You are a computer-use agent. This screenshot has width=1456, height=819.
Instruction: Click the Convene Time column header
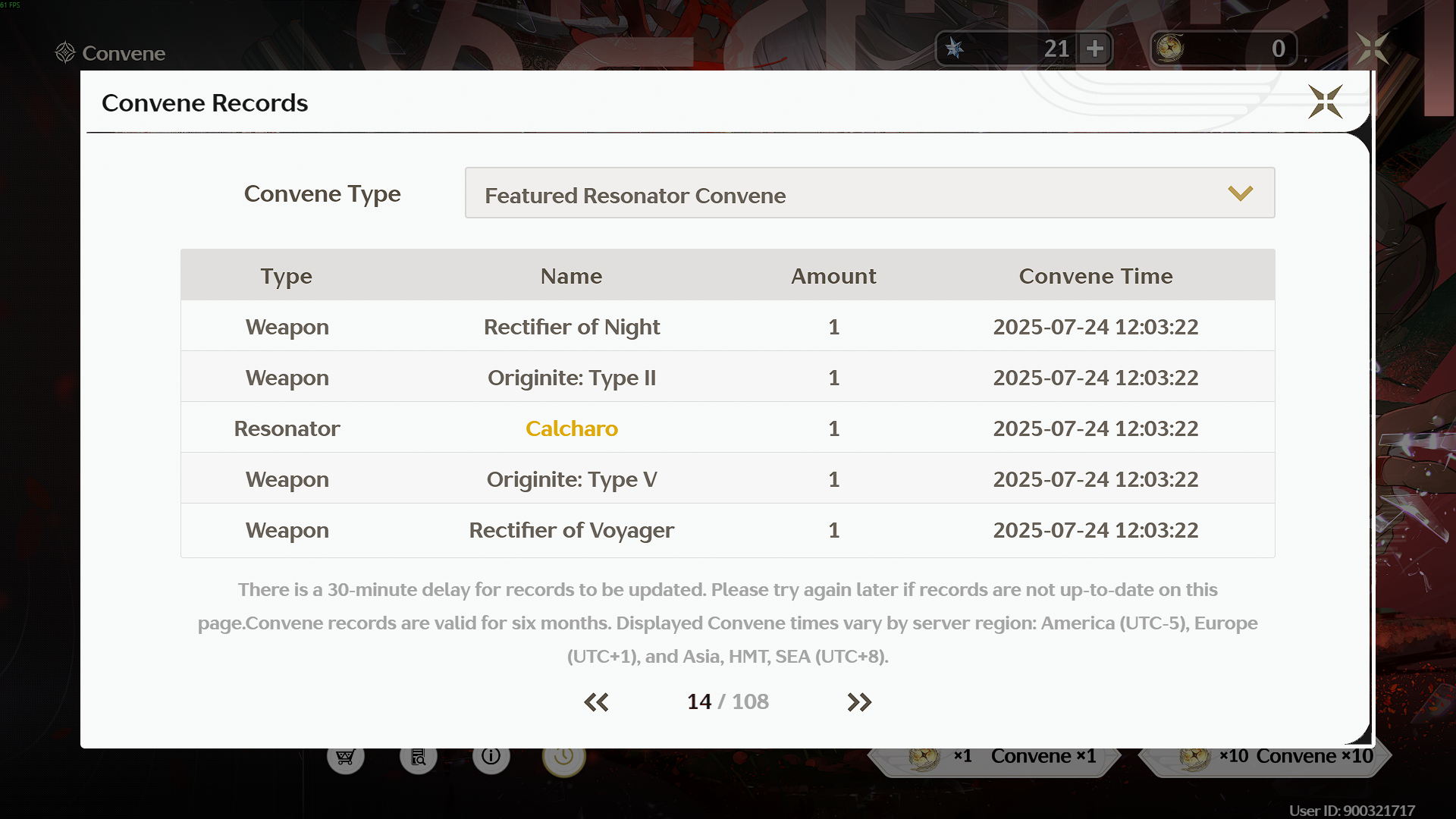tap(1096, 276)
